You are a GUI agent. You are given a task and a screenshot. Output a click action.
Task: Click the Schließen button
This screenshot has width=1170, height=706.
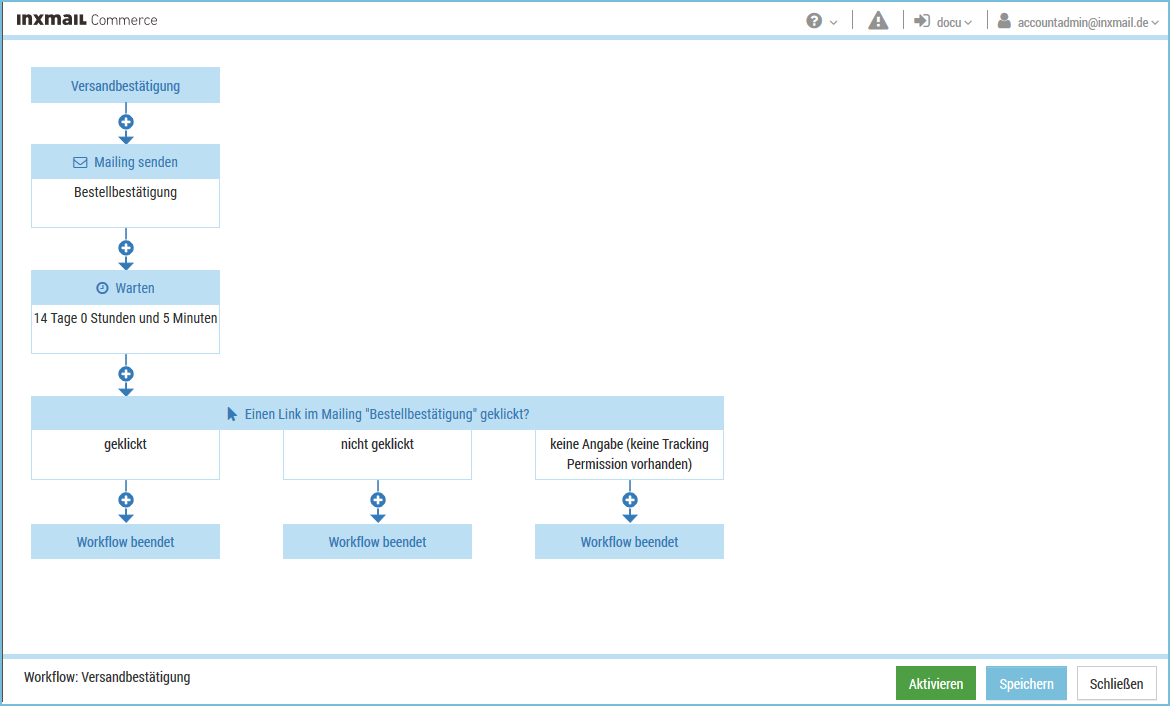[1116, 684]
